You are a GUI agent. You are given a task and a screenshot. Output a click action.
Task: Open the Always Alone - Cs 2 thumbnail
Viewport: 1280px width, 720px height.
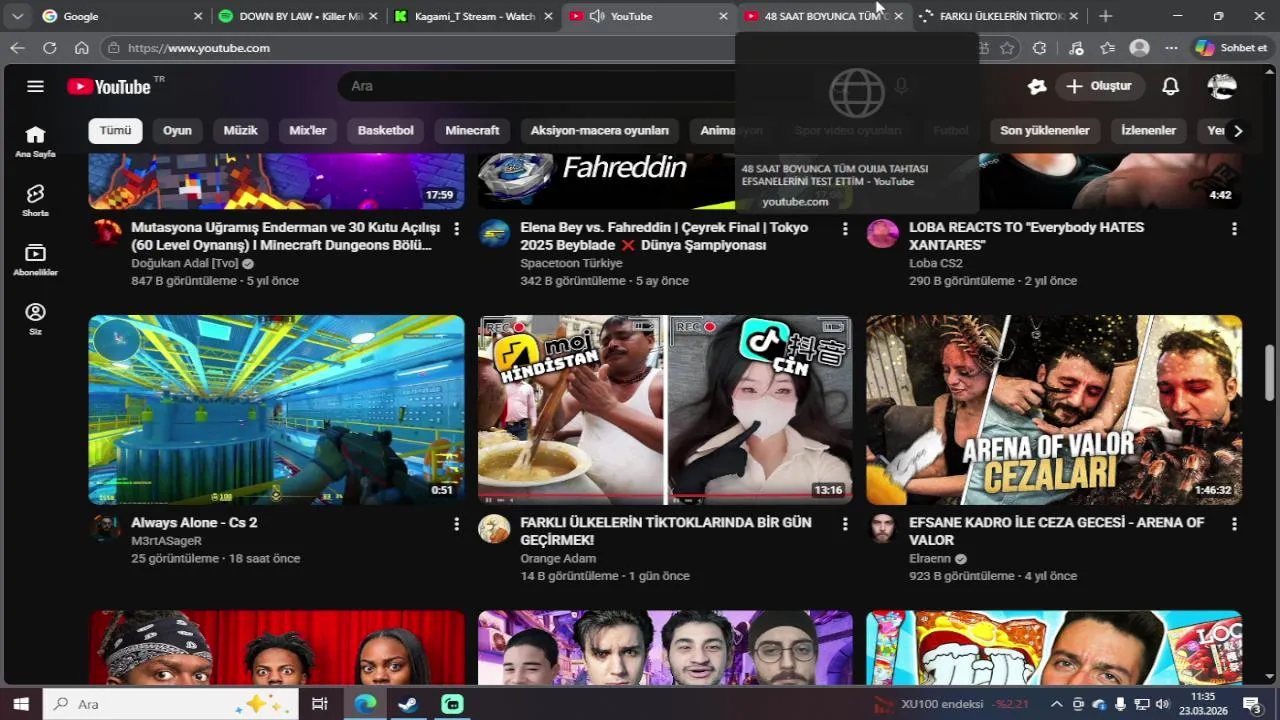(276, 410)
